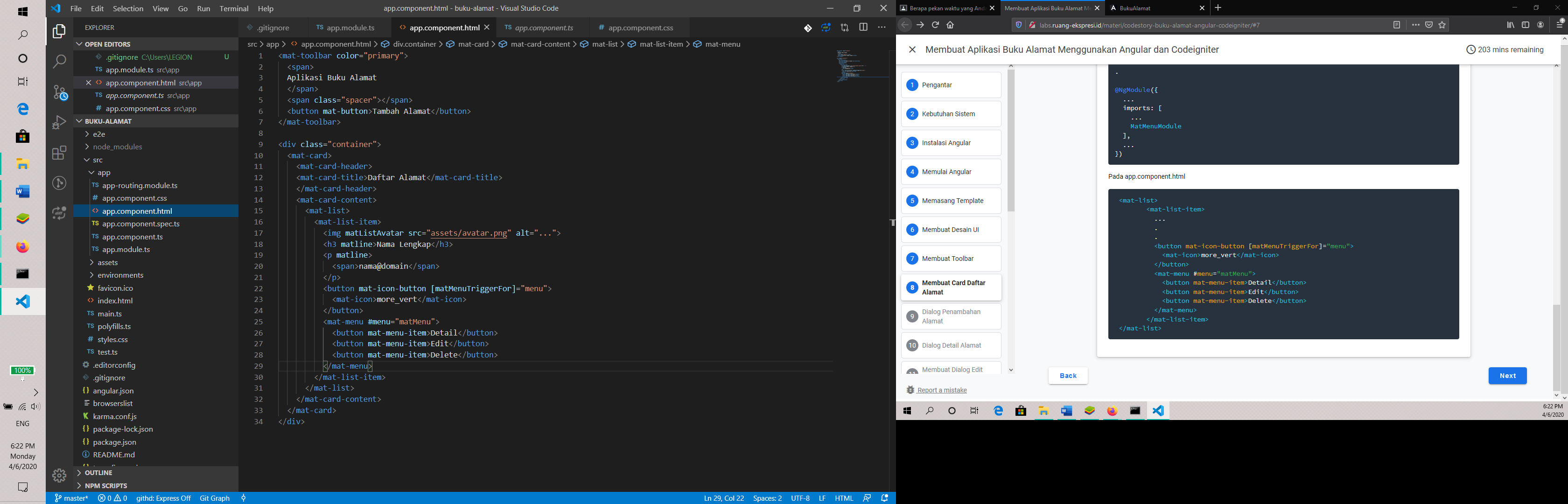The width and height of the screenshot is (1568, 504).
Task: Open the Firefox hamburger menu
Action: [x=1560, y=24]
